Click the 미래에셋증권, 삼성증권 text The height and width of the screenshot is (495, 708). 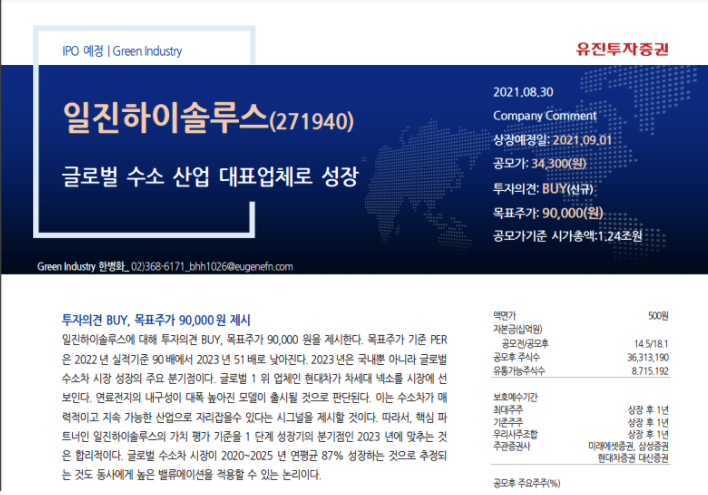(x=628, y=446)
